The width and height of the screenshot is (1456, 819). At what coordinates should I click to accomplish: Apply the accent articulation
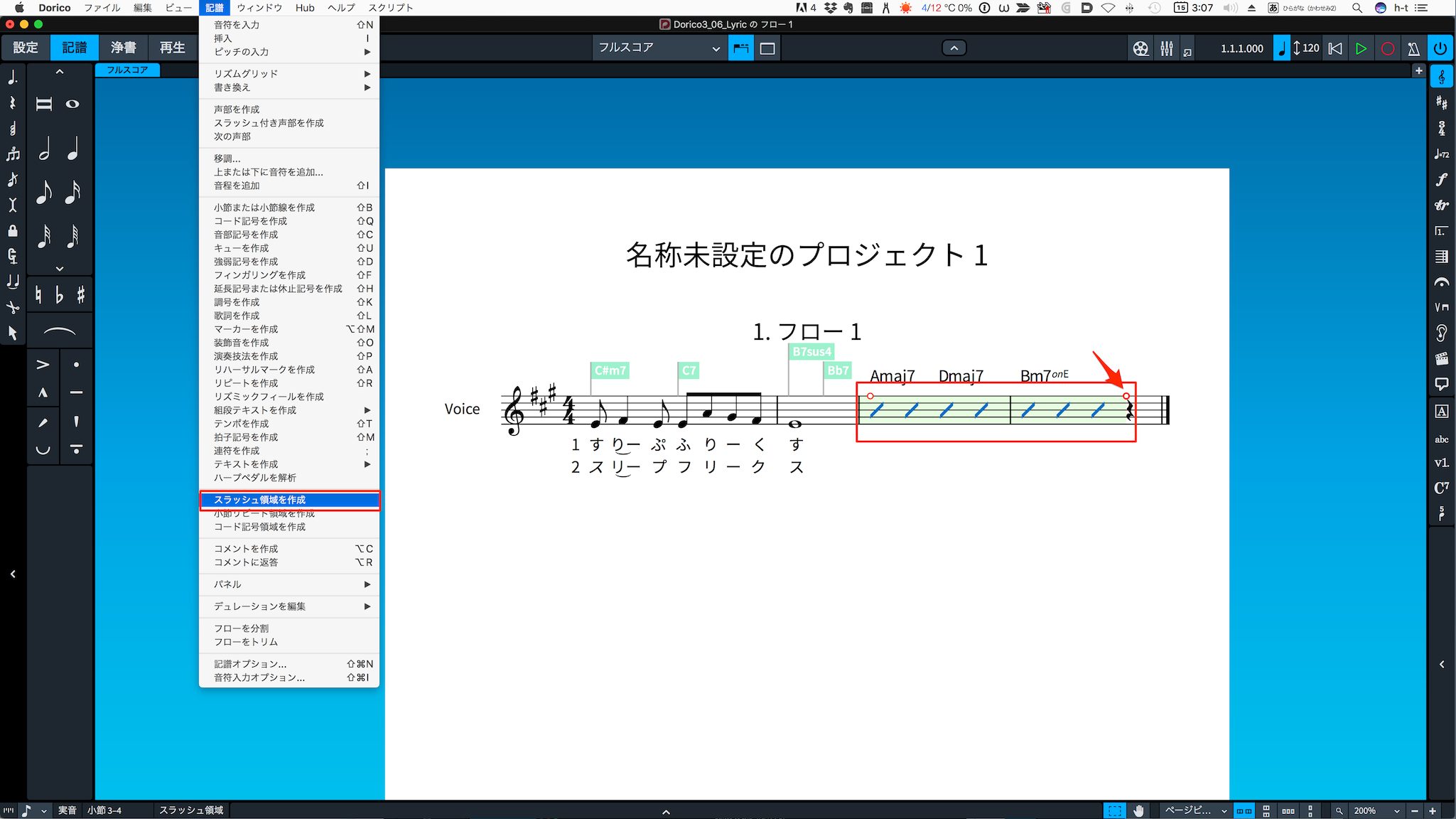43,365
